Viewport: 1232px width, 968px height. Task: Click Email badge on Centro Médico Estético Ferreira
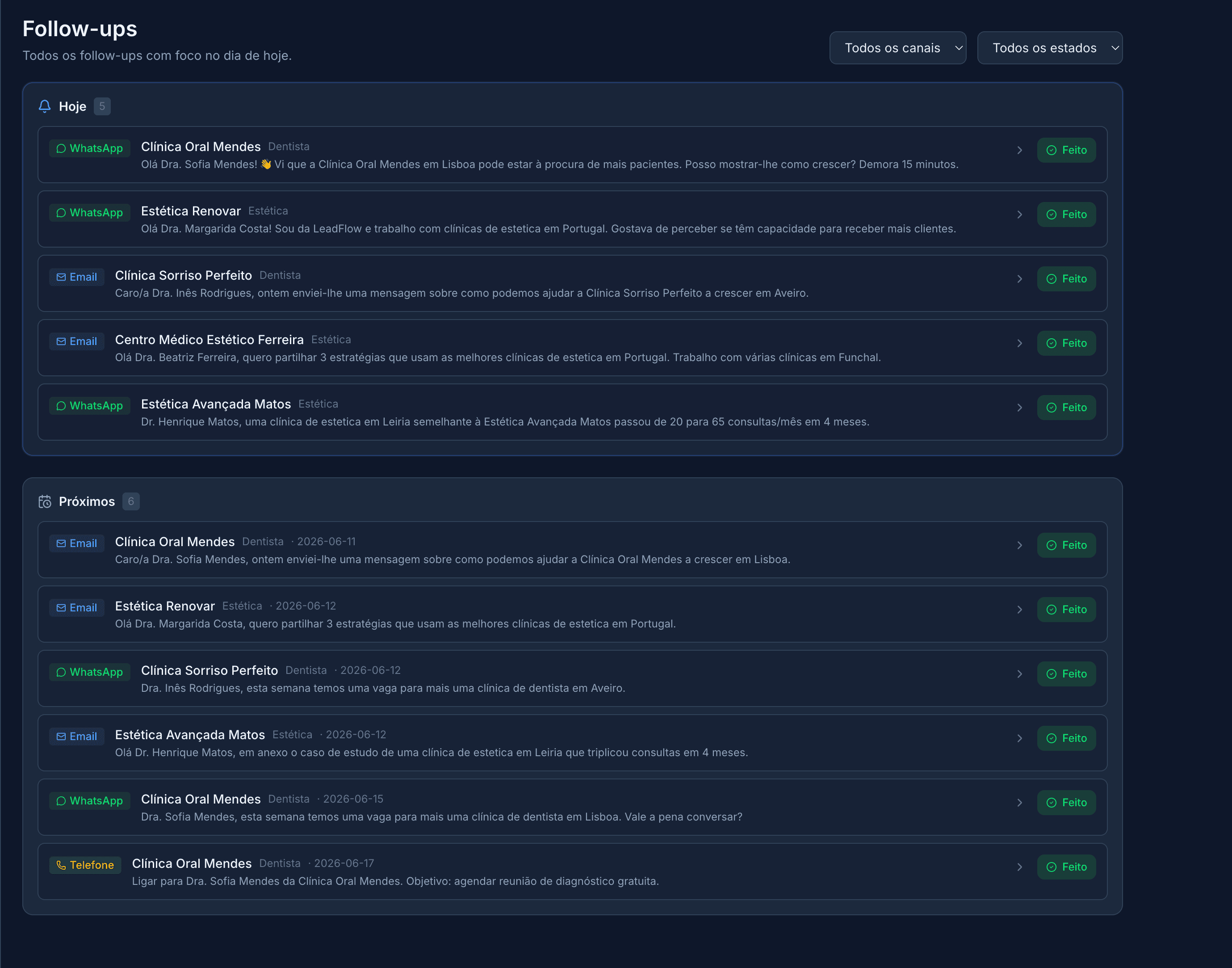pyautogui.click(x=76, y=342)
